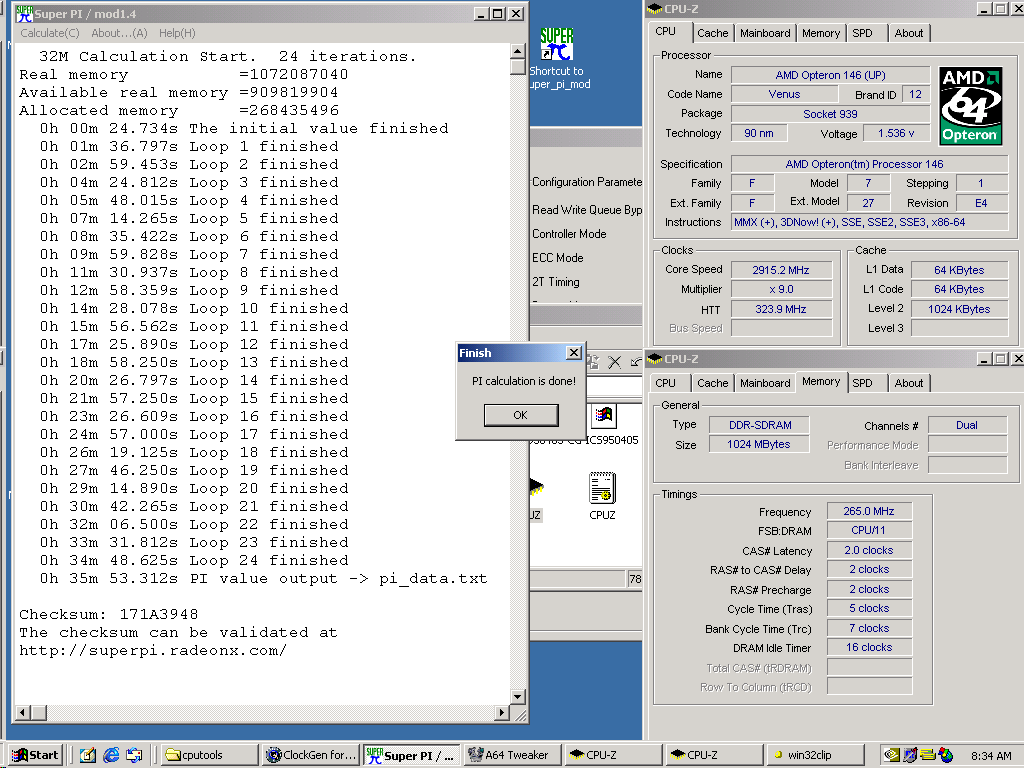
Task: Click the Cycle Time (Tras) value '5 clocks'
Action: pyautogui.click(x=869, y=609)
